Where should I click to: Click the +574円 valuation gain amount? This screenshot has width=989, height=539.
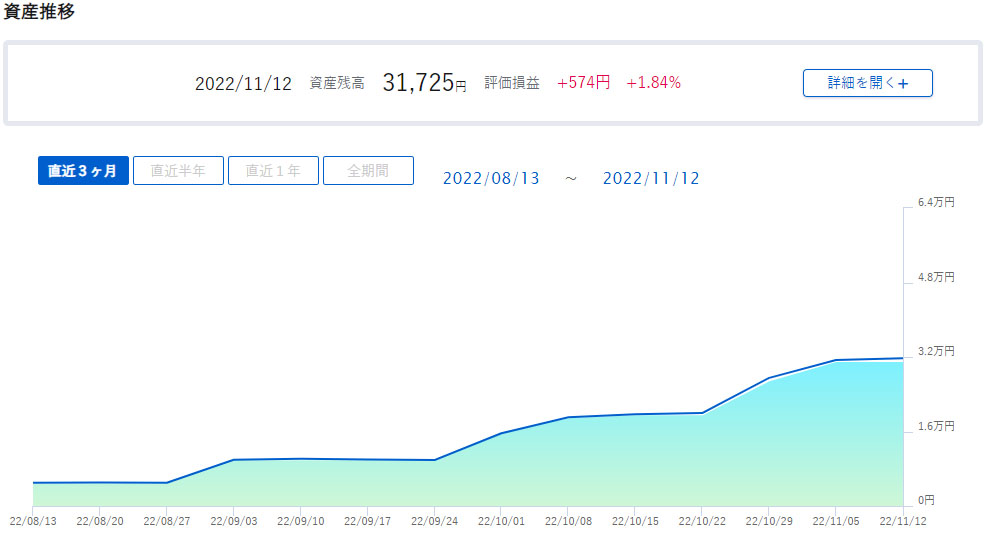(x=584, y=83)
